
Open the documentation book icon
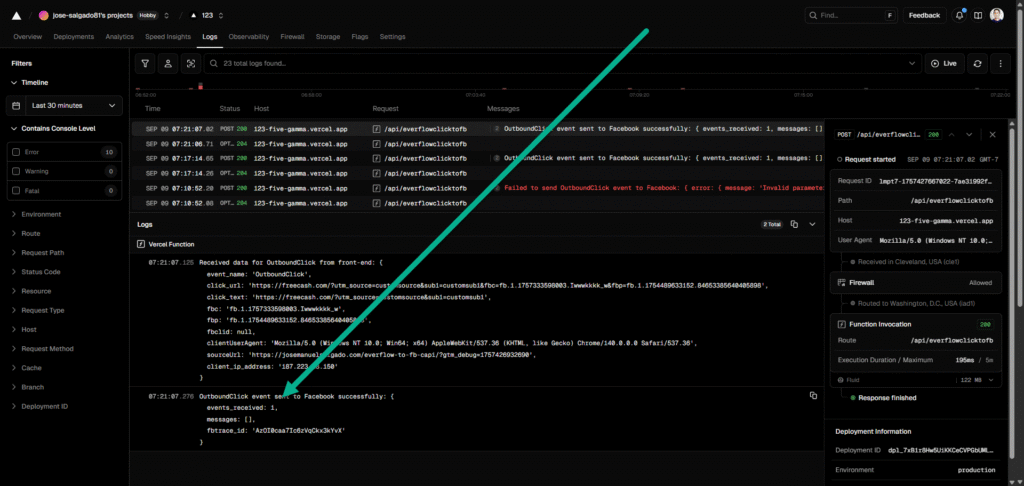978,15
